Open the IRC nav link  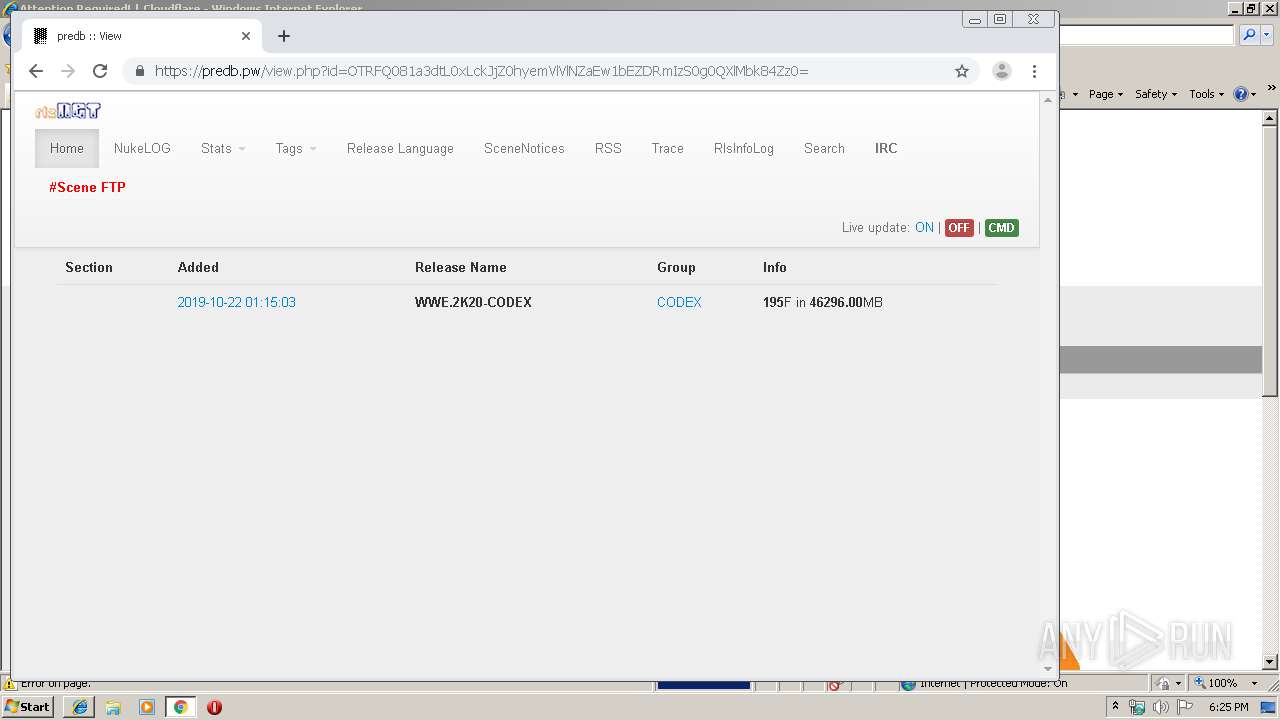point(886,148)
